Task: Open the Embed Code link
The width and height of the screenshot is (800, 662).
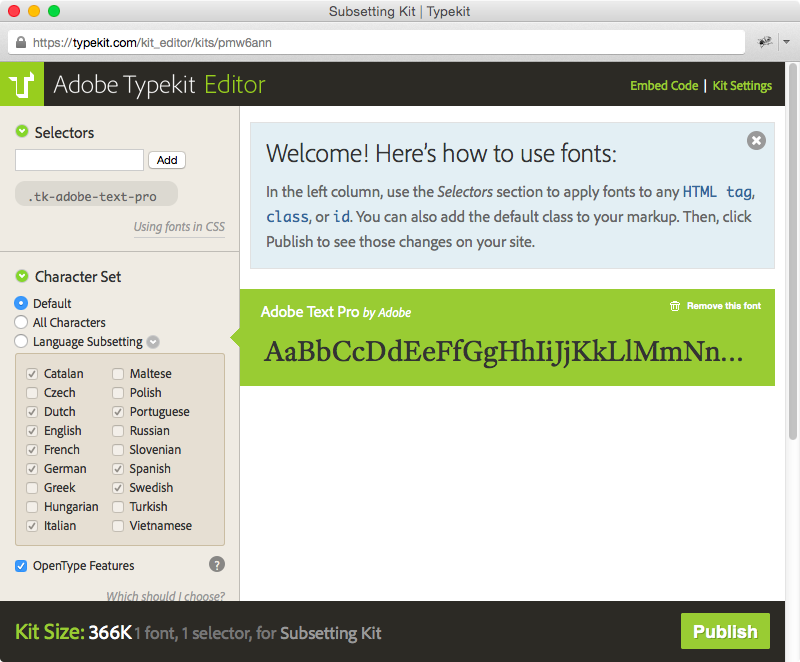Action: click(x=664, y=86)
